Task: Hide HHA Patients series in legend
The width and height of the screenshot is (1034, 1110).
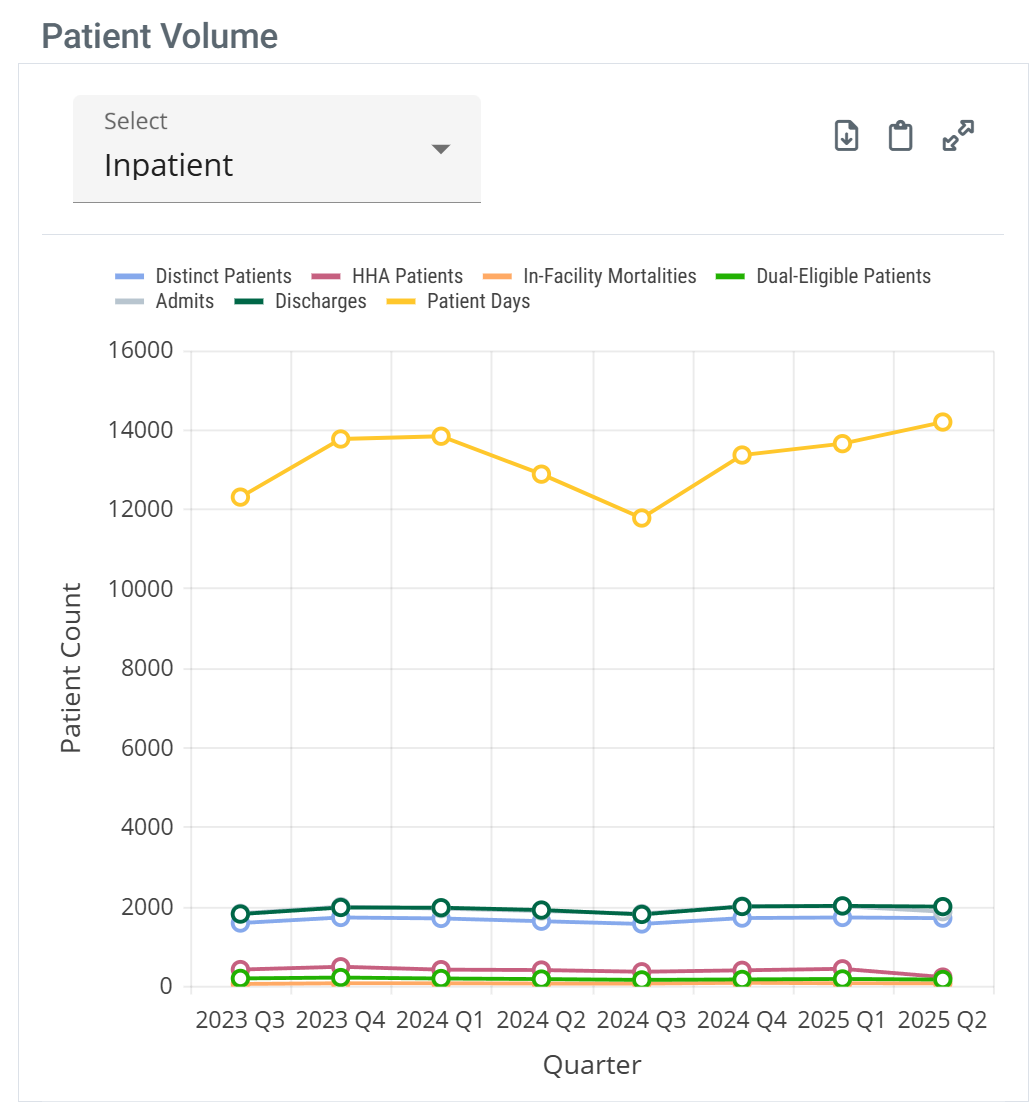Action: point(407,276)
